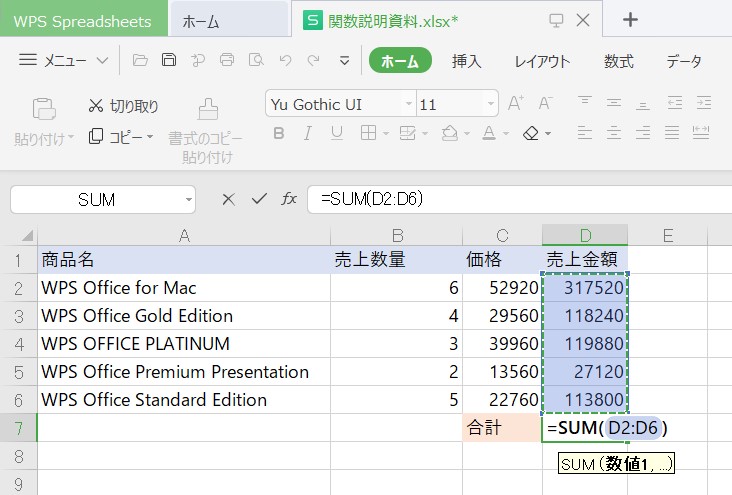Increase font size with A+ icon
Viewport: 732px width, 495px height.
(x=516, y=103)
